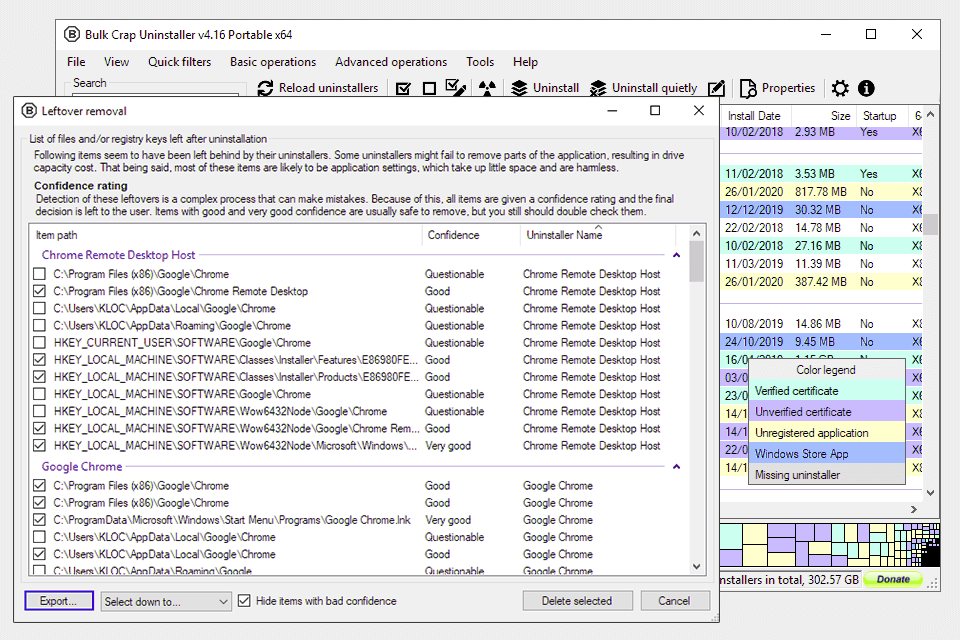Collapse the Google Chrome group
Image resolution: width=960 pixels, height=640 pixels.
point(677,467)
